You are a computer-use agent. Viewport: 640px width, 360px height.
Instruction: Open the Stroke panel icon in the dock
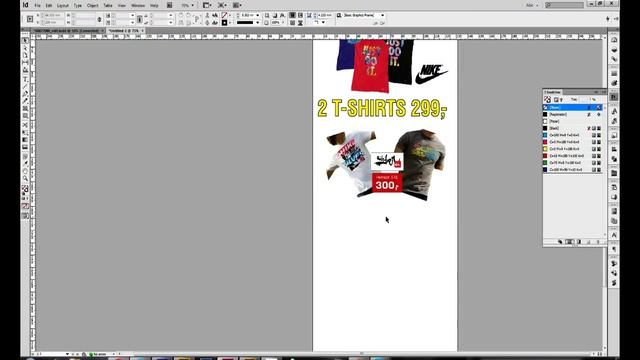(614, 73)
